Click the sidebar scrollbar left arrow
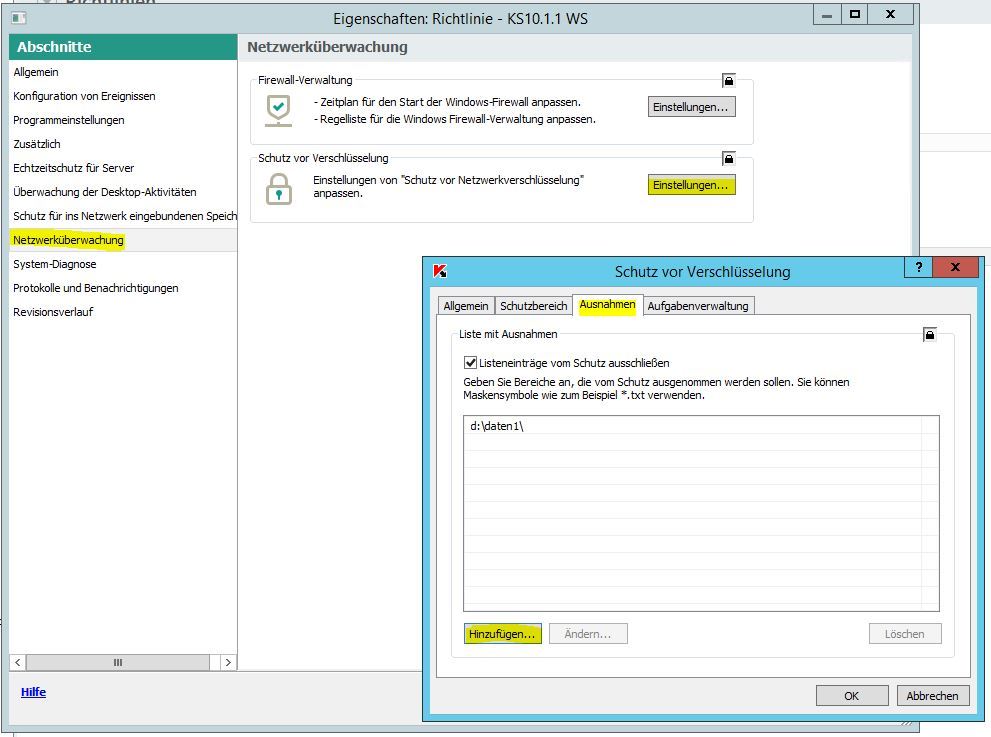 tap(18, 662)
